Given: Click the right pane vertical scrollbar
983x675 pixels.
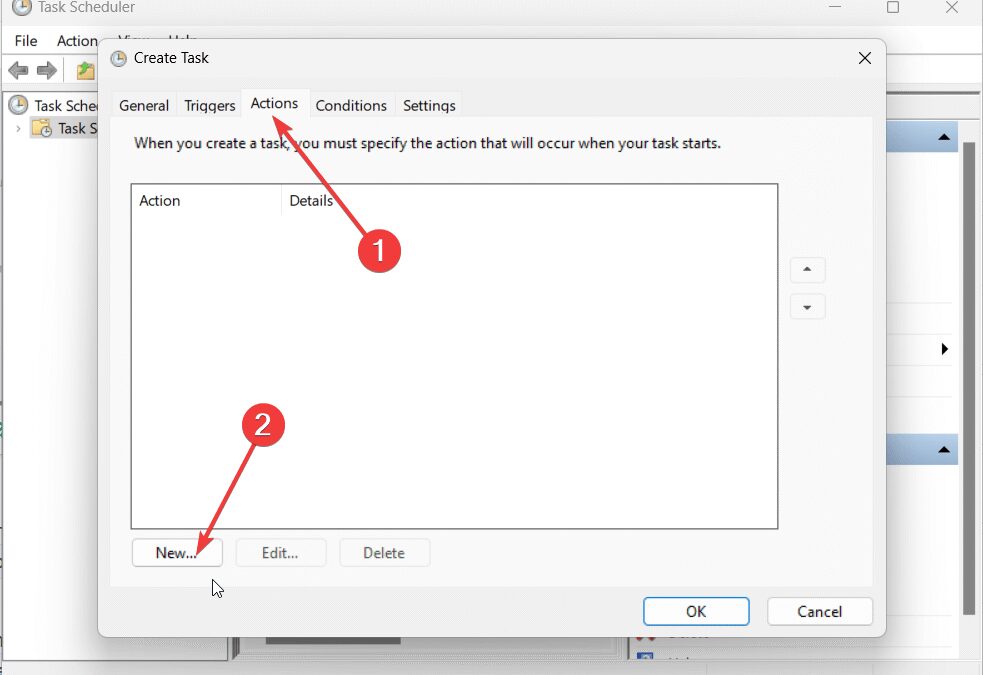Looking at the screenshot, I should point(969,378).
